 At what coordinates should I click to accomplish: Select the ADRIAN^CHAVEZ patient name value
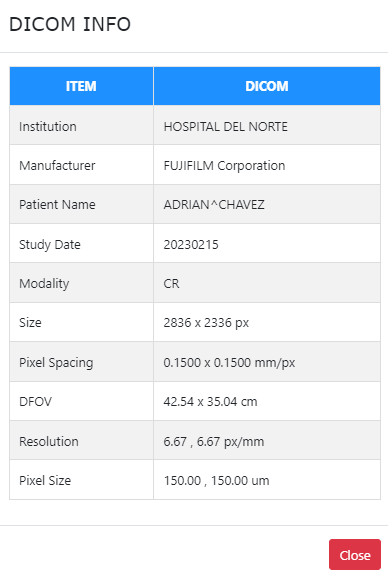(214, 205)
